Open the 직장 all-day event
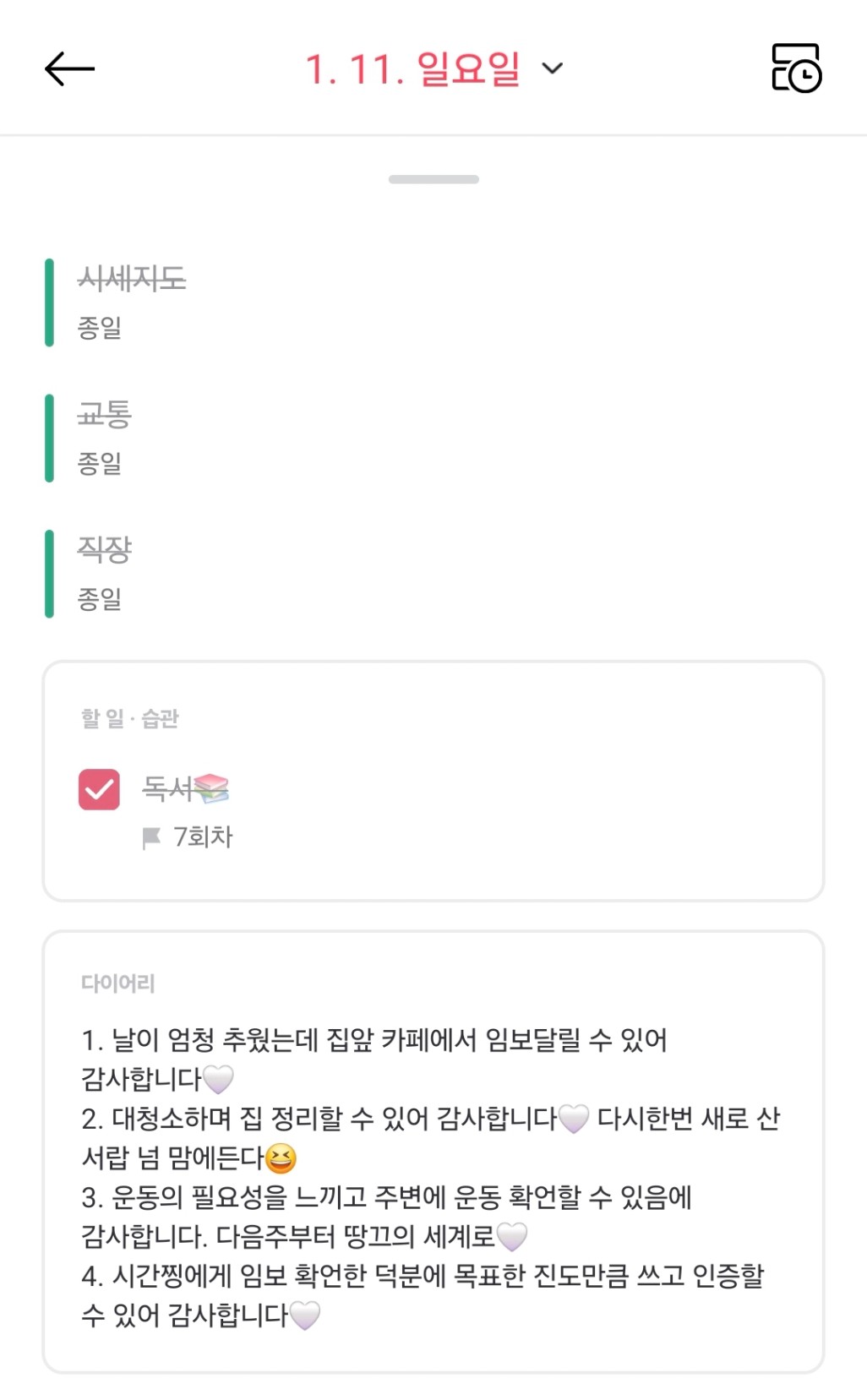This screenshot has width=867, height=1400. (105, 549)
